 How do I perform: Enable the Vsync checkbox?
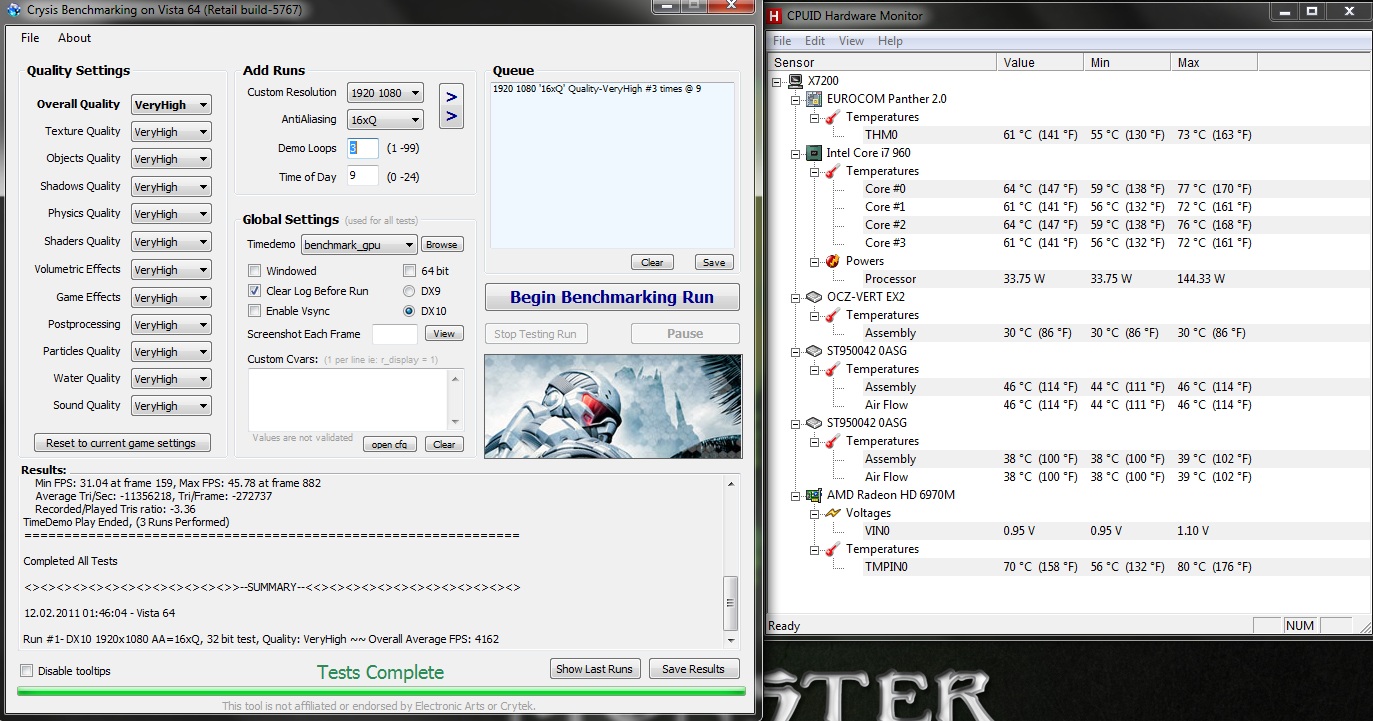(255, 312)
